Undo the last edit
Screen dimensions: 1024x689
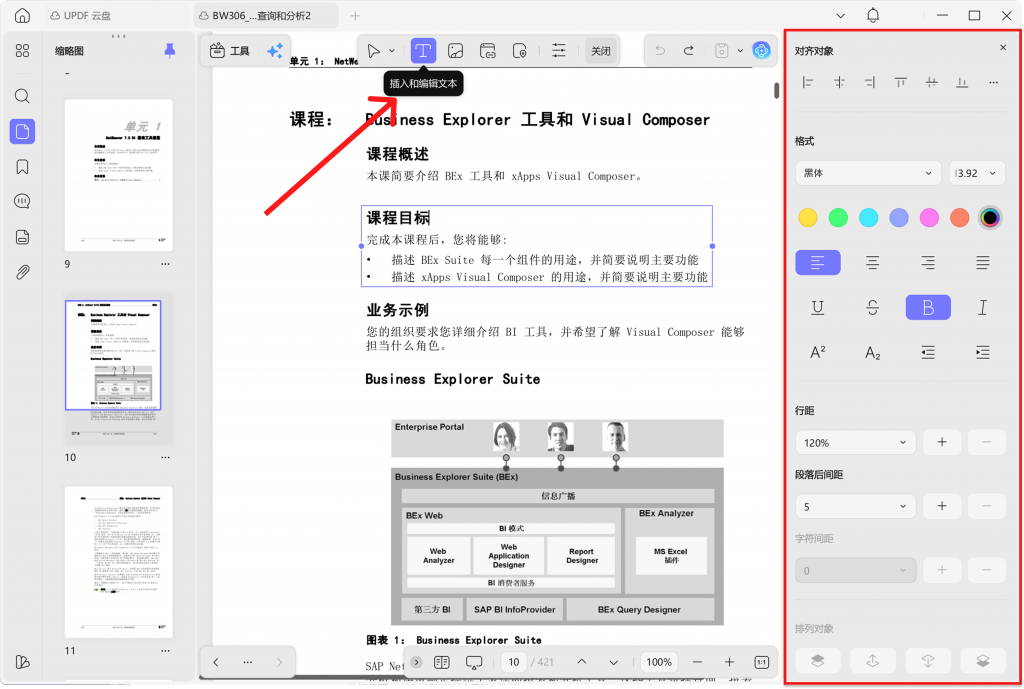click(x=660, y=51)
